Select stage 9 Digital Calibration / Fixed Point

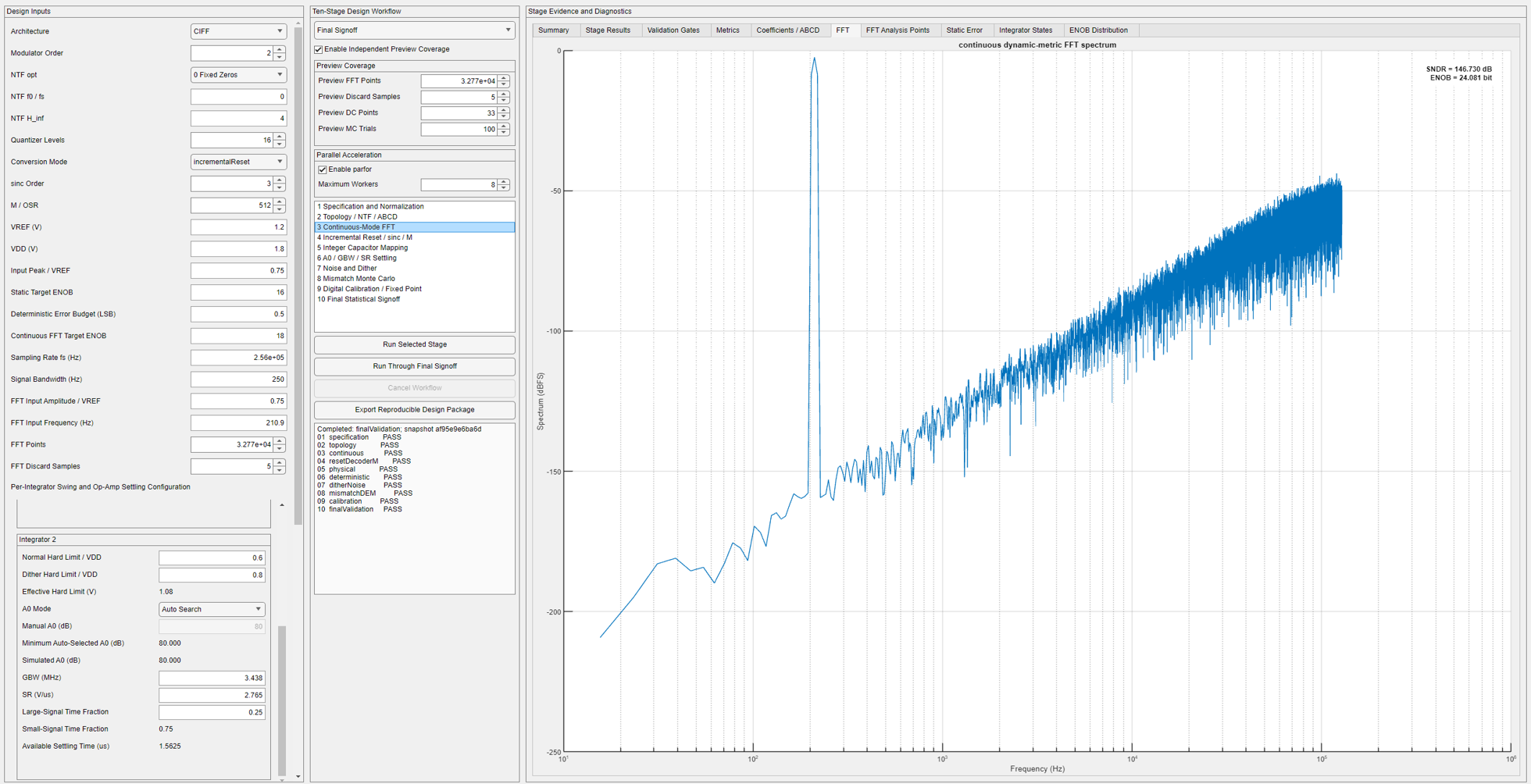414,289
